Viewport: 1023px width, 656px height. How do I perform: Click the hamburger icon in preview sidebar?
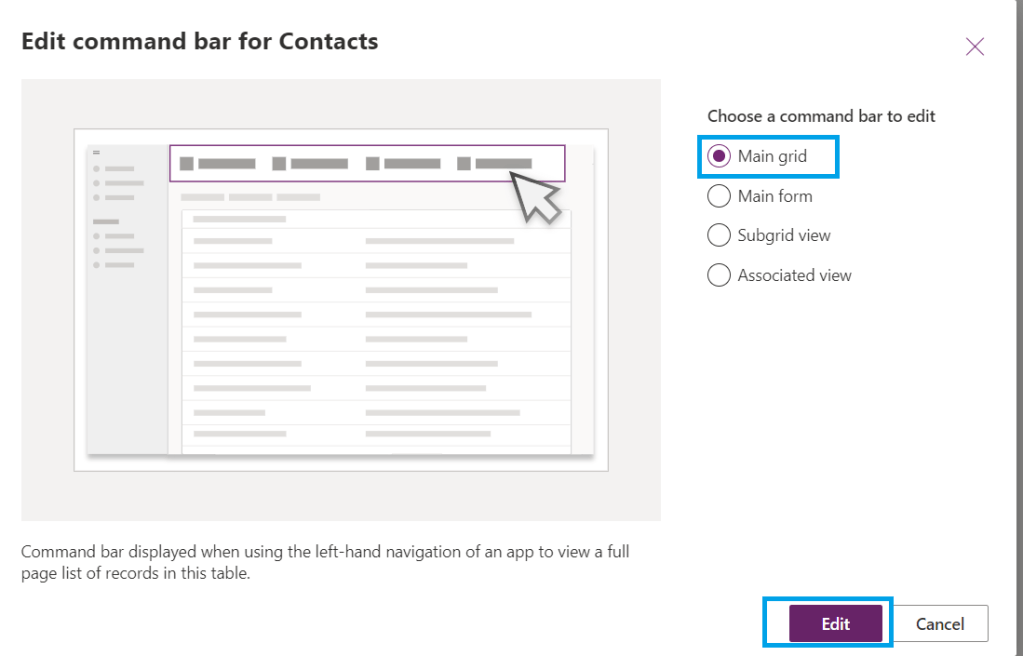(97, 152)
